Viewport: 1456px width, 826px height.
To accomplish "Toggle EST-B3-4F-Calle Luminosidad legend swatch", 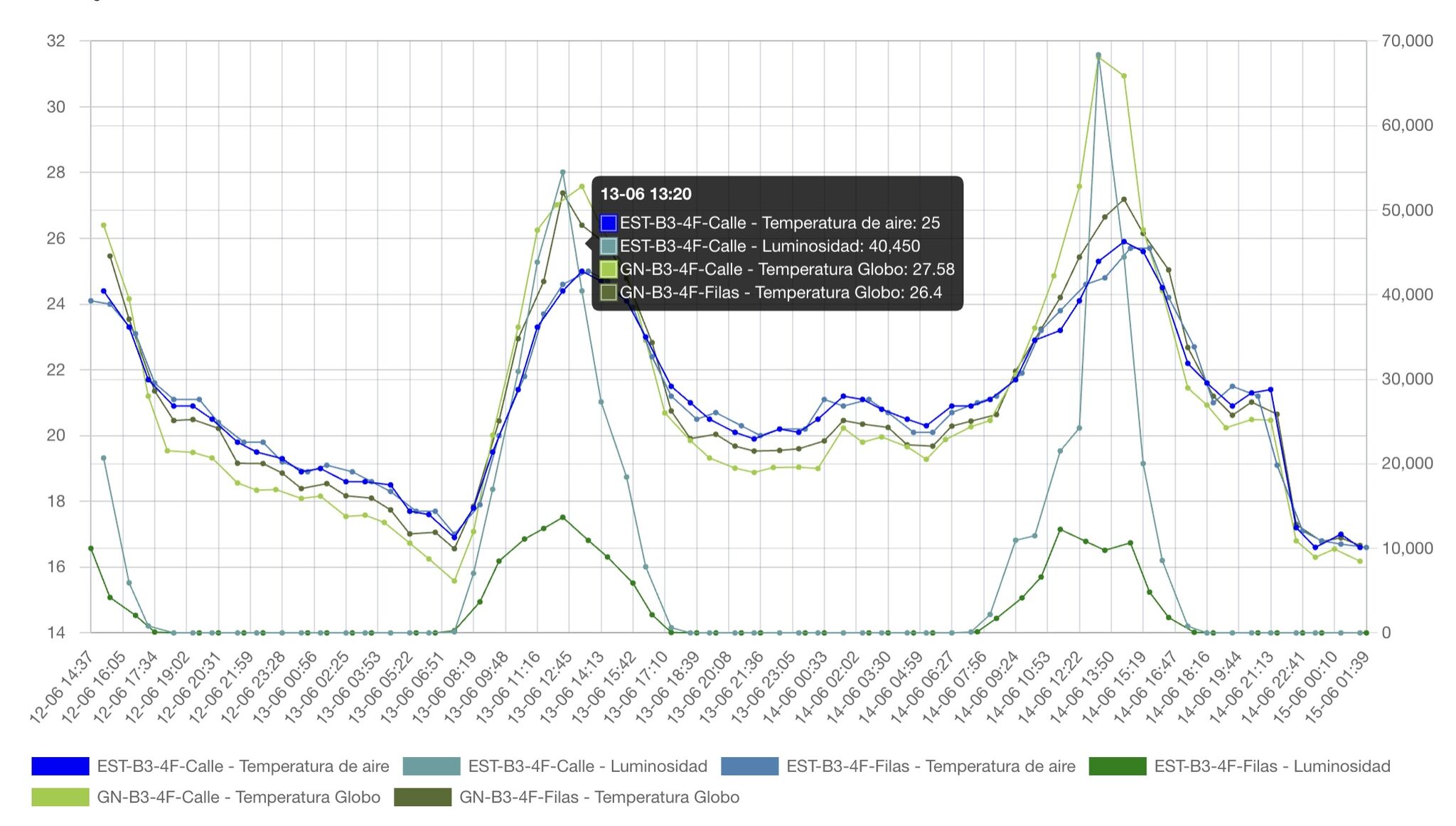I will click(432, 766).
